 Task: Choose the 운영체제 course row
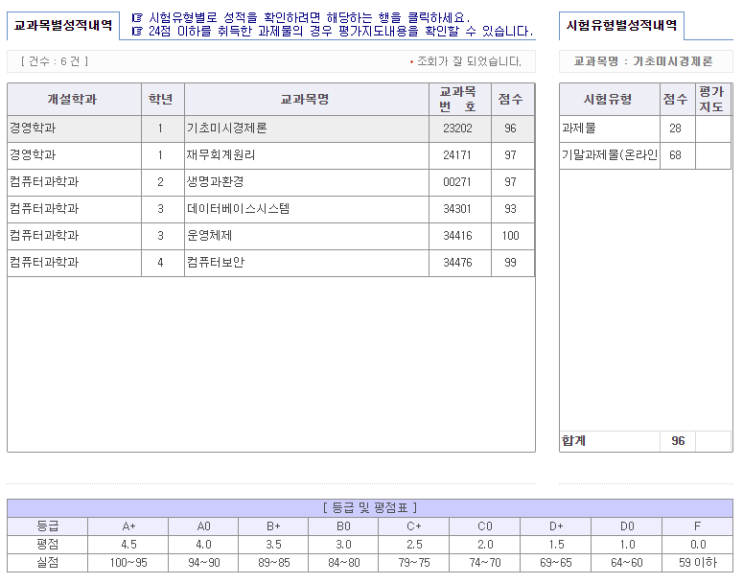coord(271,236)
